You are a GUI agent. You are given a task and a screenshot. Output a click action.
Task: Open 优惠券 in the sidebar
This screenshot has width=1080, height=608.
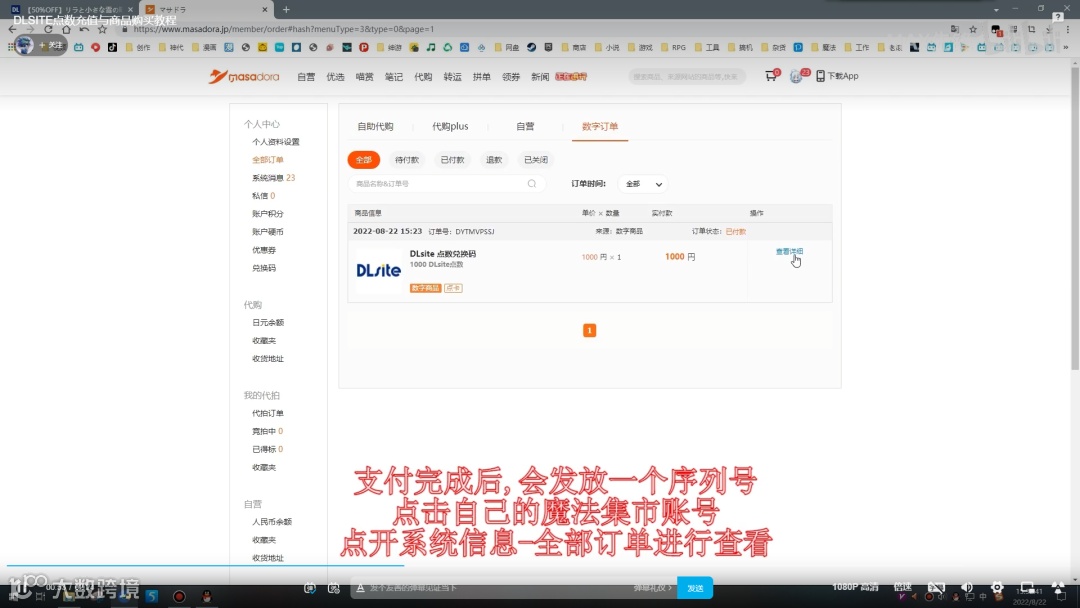click(x=264, y=250)
